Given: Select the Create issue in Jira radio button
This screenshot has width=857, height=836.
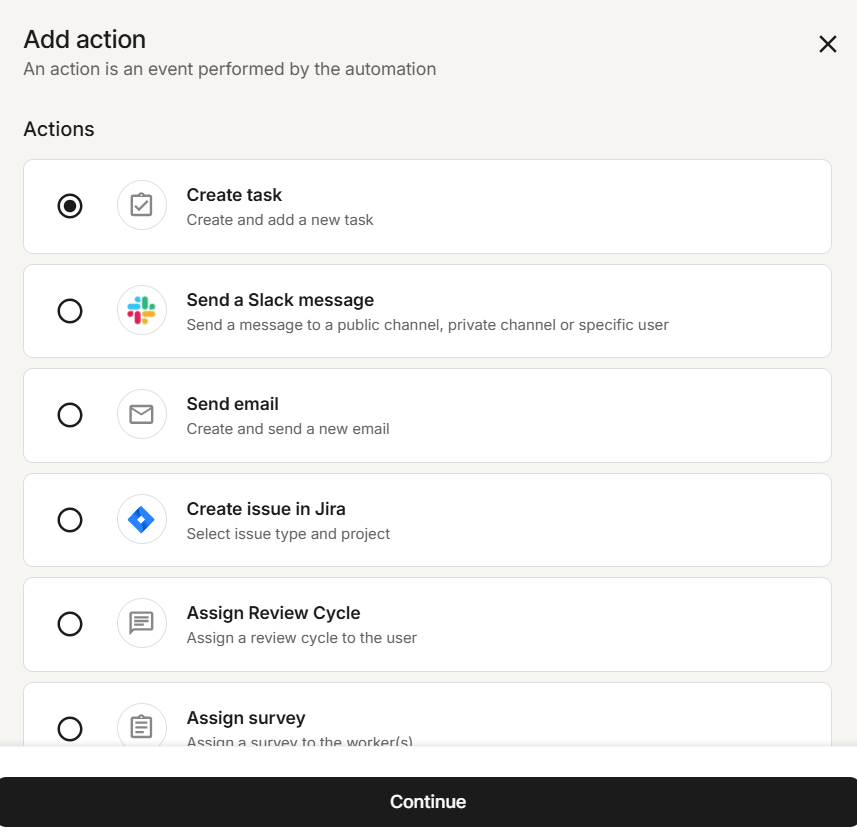Looking at the screenshot, I should [69, 519].
